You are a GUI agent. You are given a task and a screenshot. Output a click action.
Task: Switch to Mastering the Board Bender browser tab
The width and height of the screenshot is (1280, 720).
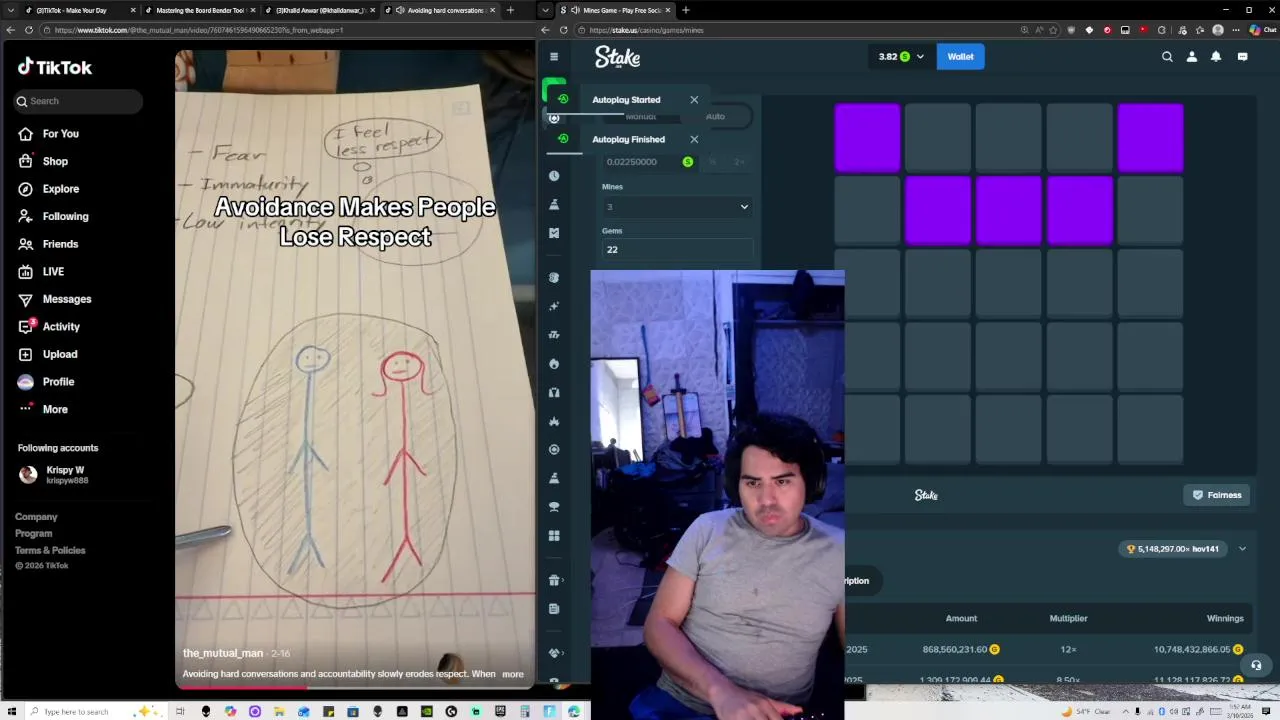click(x=200, y=10)
